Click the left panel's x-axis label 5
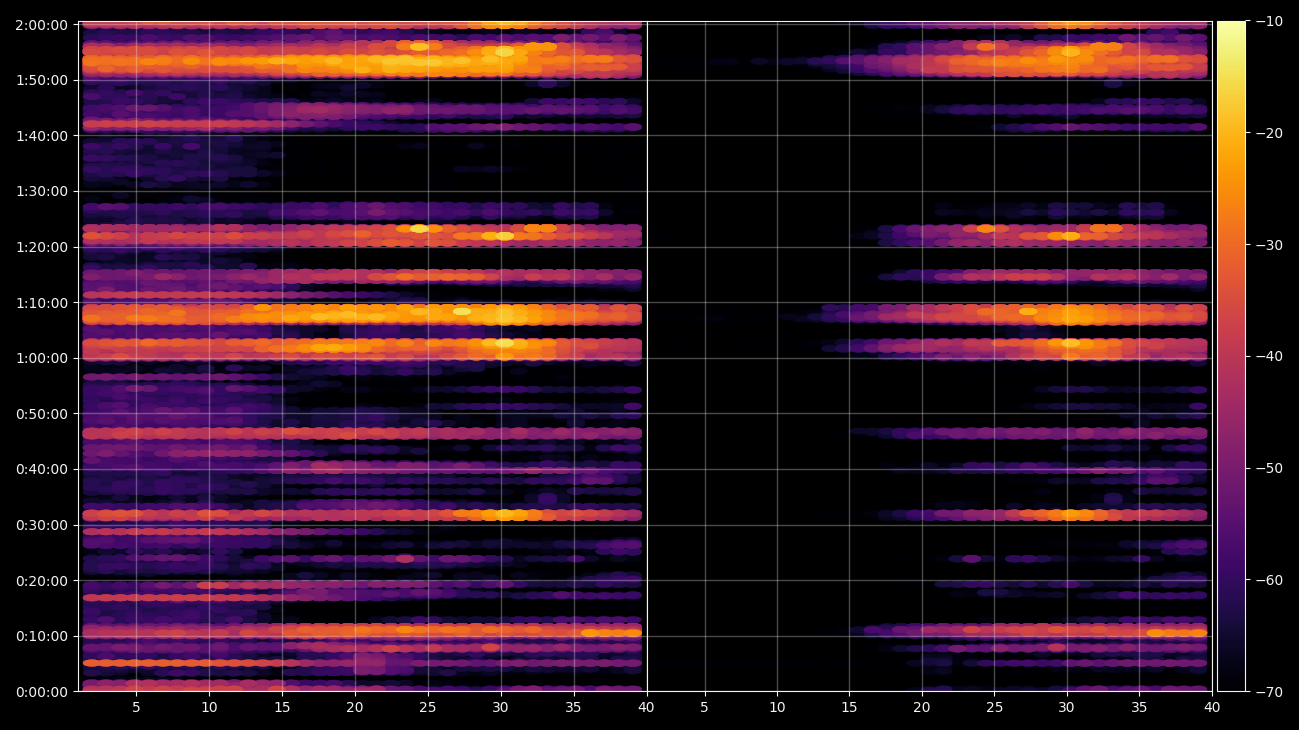1299x730 pixels. tap(136, 708)
